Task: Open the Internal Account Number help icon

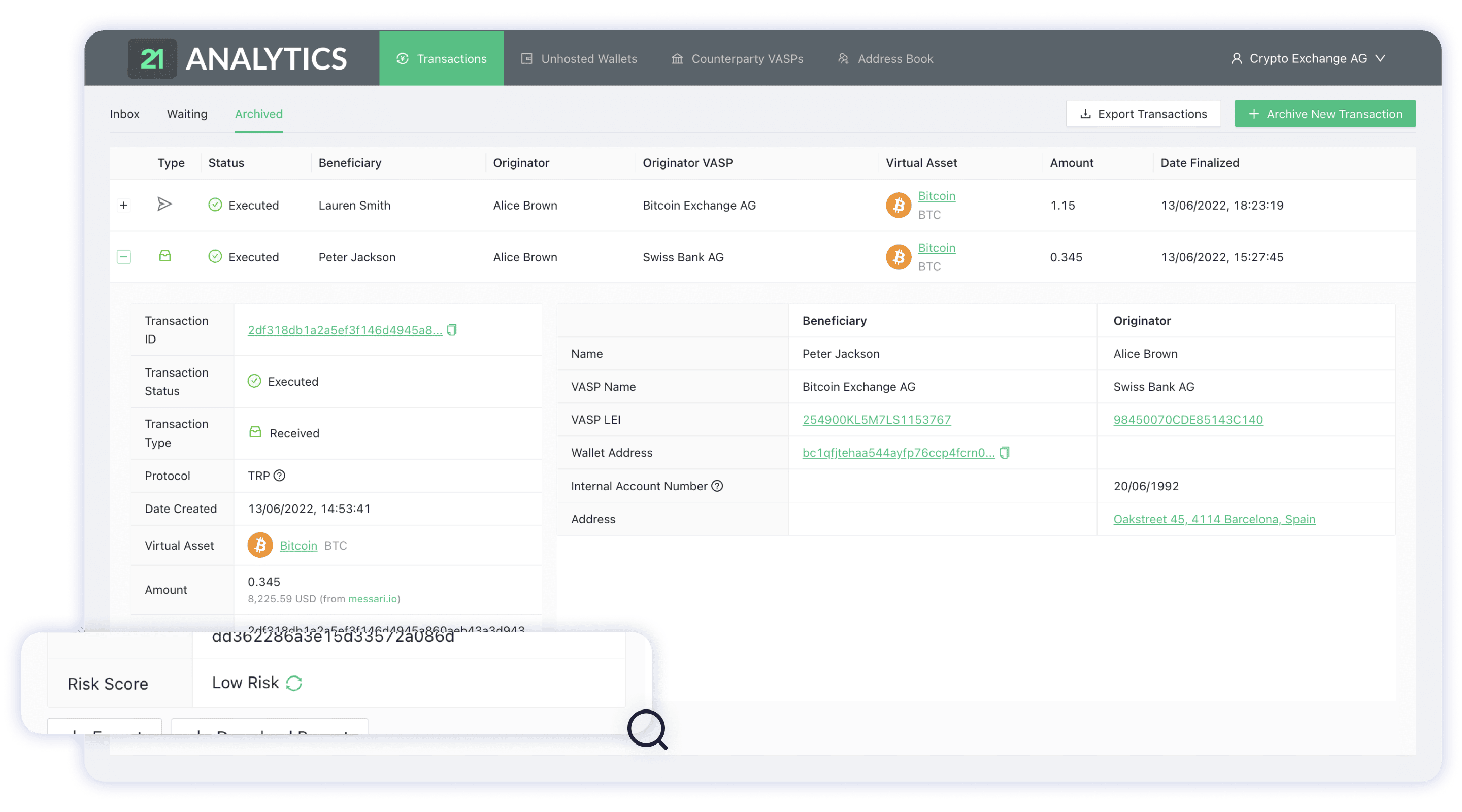Action: click(717, 486)
